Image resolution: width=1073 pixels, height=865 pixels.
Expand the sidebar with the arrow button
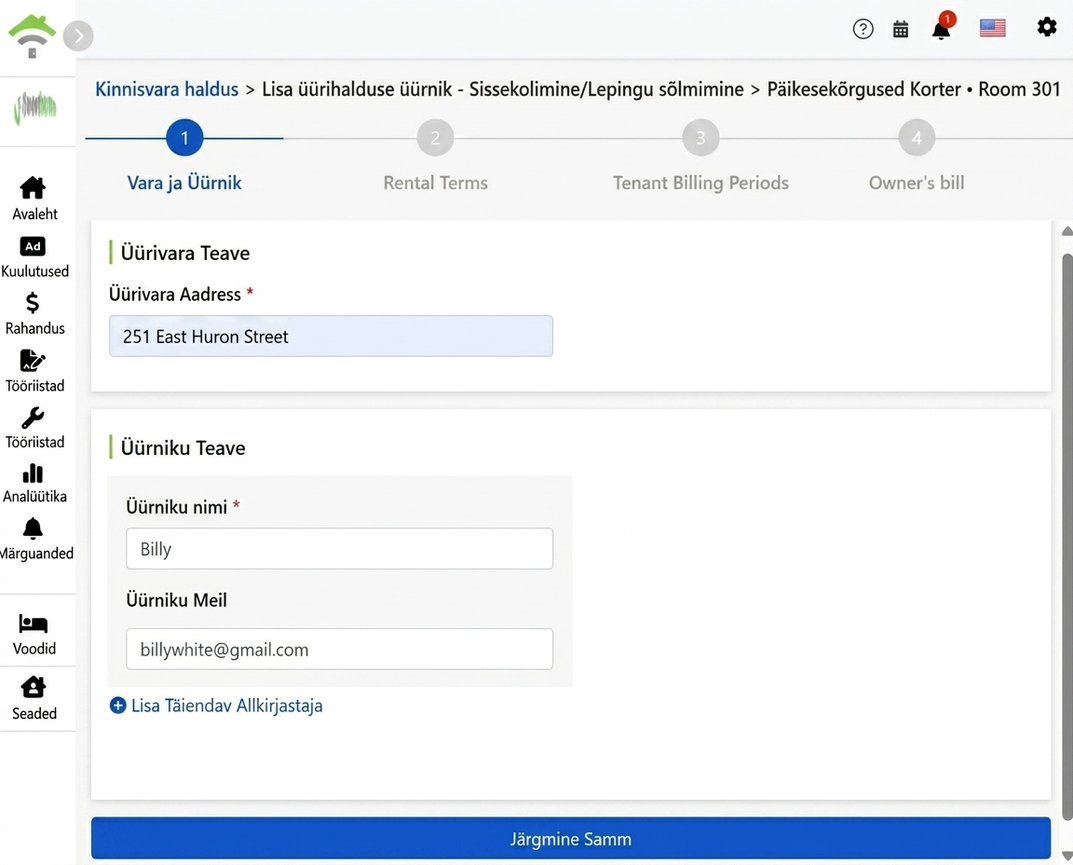click(78, 36)
